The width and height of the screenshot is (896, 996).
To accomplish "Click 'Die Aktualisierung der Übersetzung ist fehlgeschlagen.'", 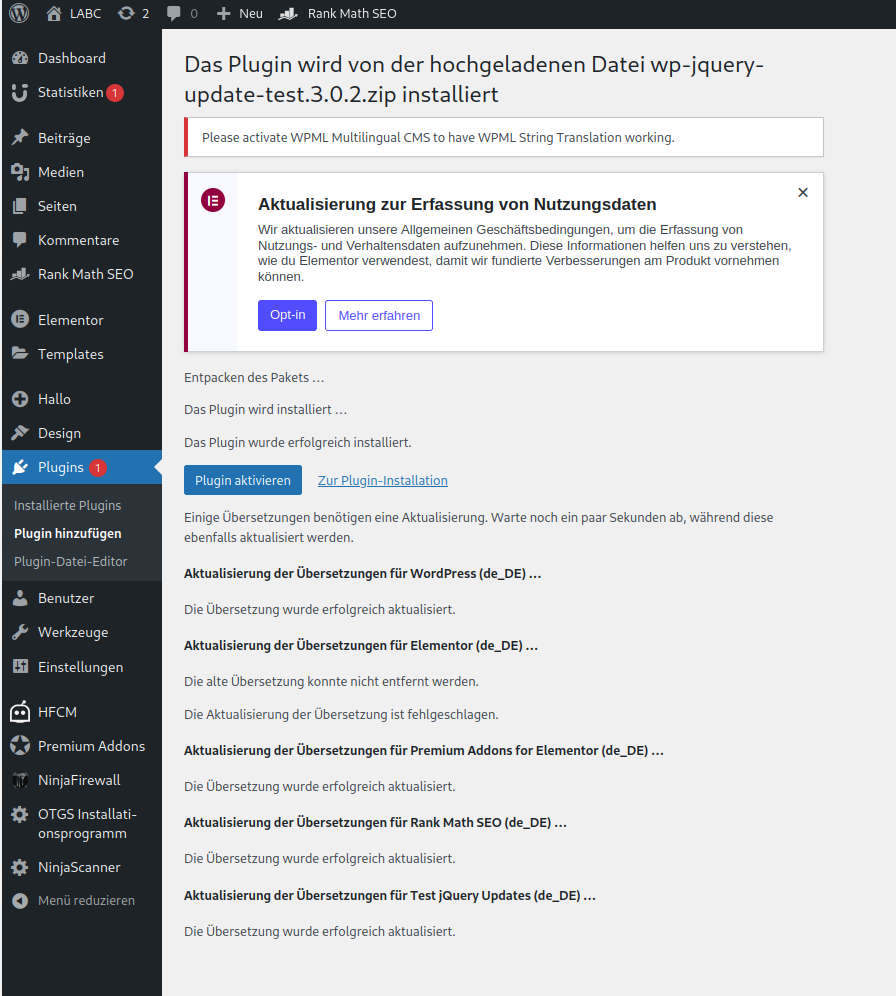I will click(x=341, y=715).
